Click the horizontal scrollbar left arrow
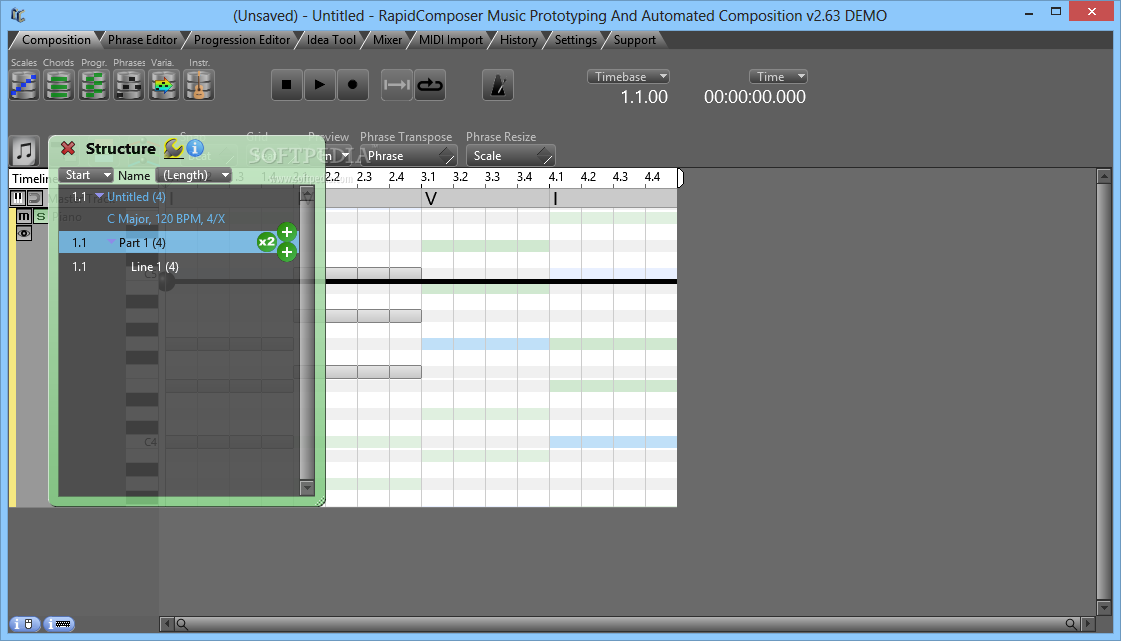This screenshot has width=1121, height=641. [167, 624]
